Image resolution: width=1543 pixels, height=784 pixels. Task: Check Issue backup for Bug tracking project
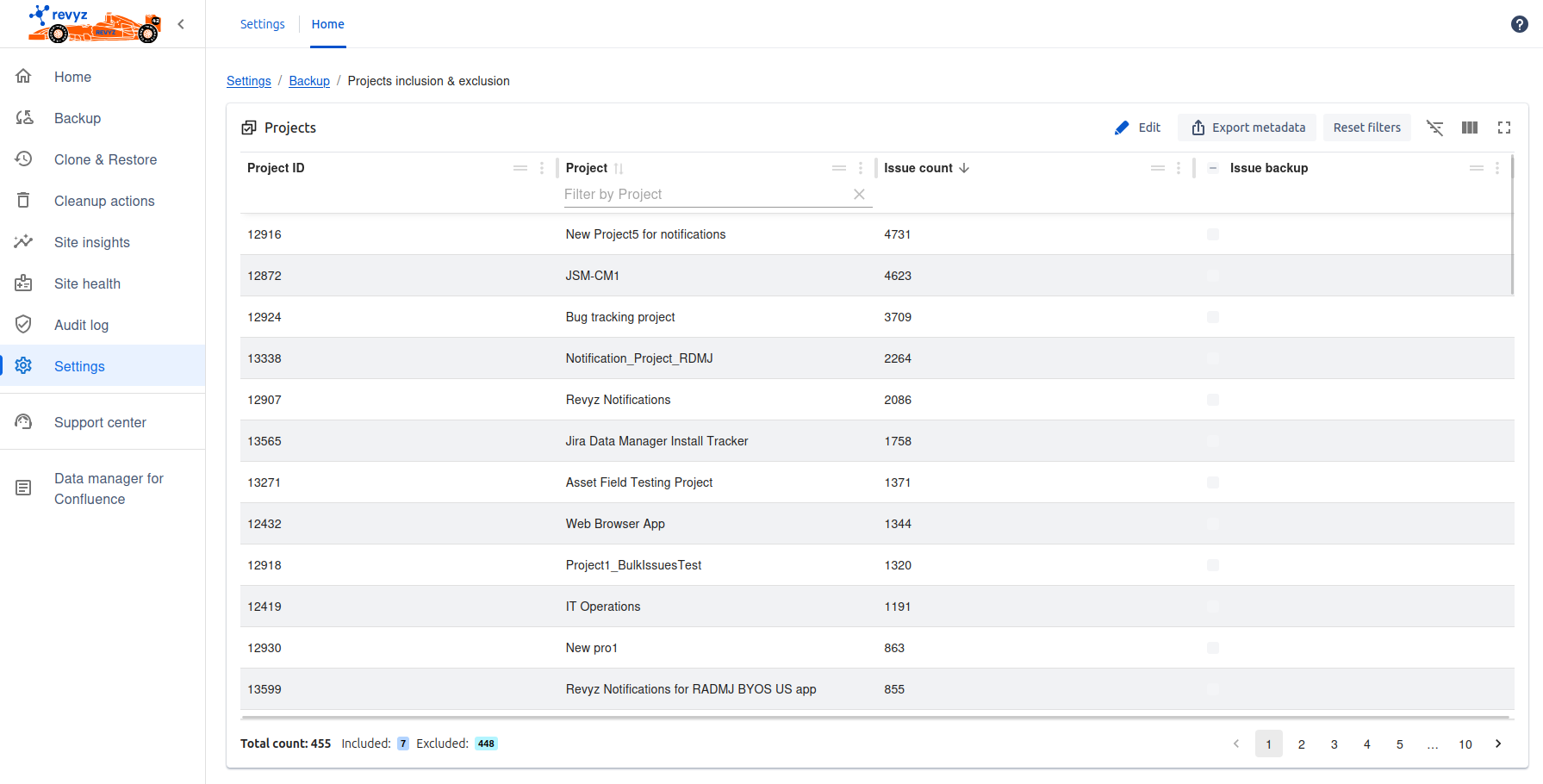tap(1212, 317)
